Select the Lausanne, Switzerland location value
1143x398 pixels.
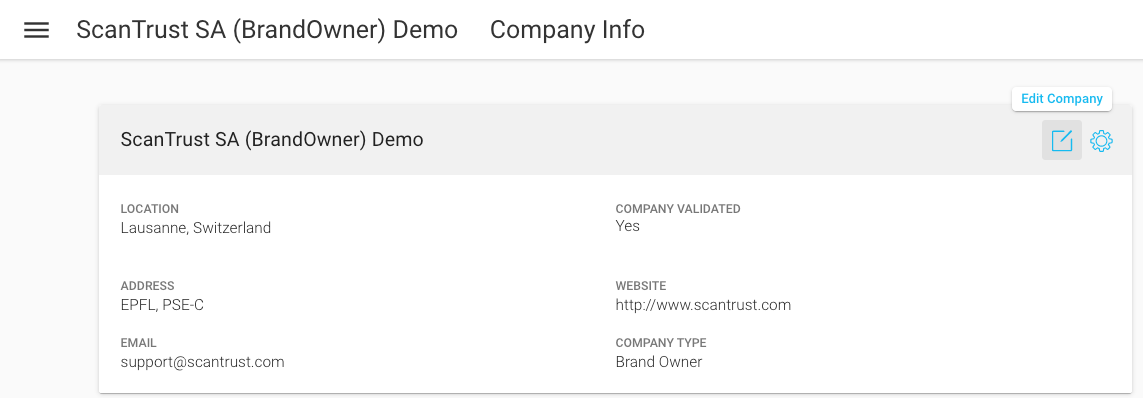click(195, 228)
